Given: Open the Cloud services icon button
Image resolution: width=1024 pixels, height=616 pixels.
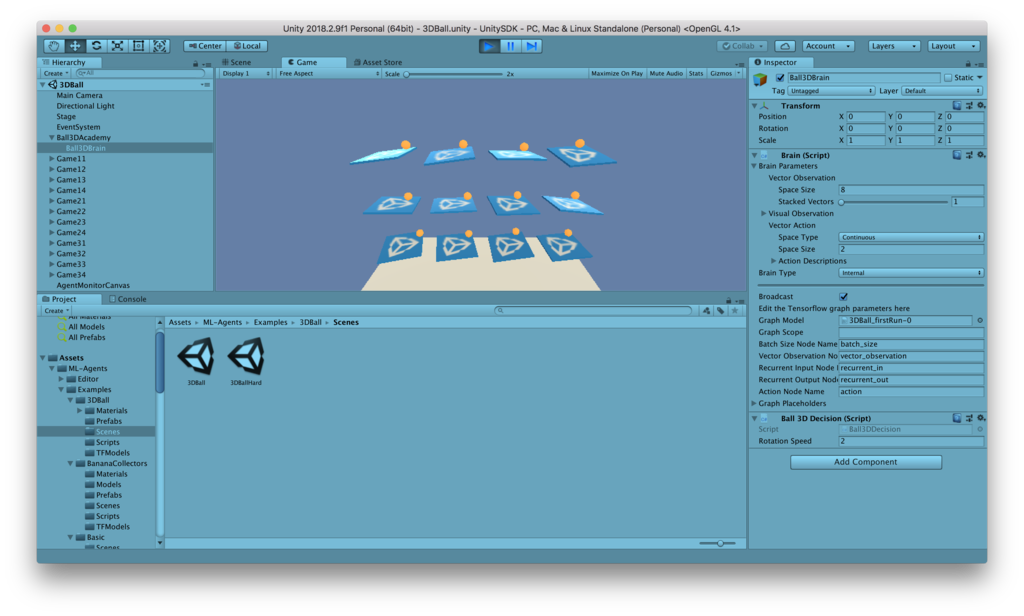Looking at the screenshot, I should point(785,46).
